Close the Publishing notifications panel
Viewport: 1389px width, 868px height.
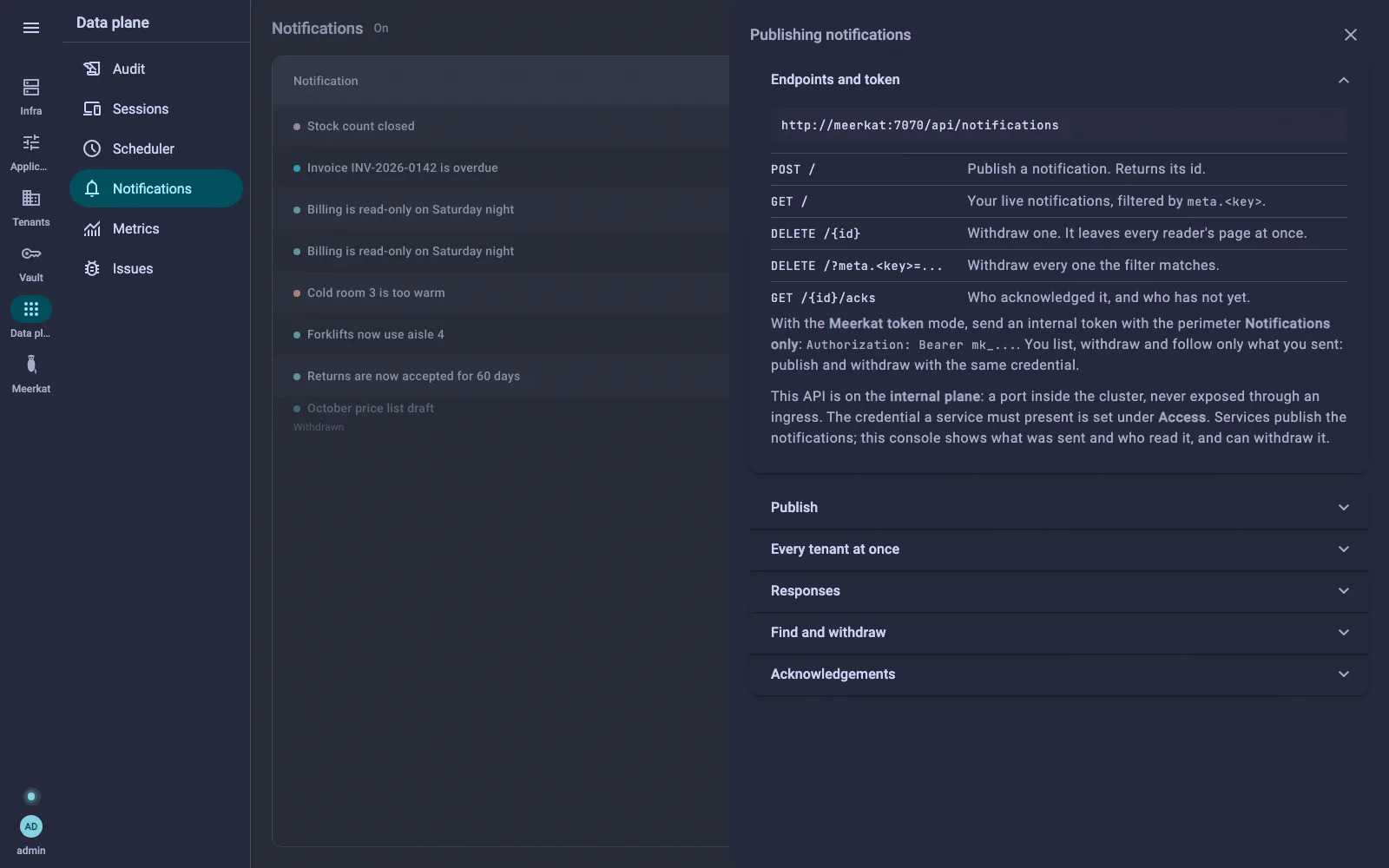pyautogui.click(x=1350, y=35)
